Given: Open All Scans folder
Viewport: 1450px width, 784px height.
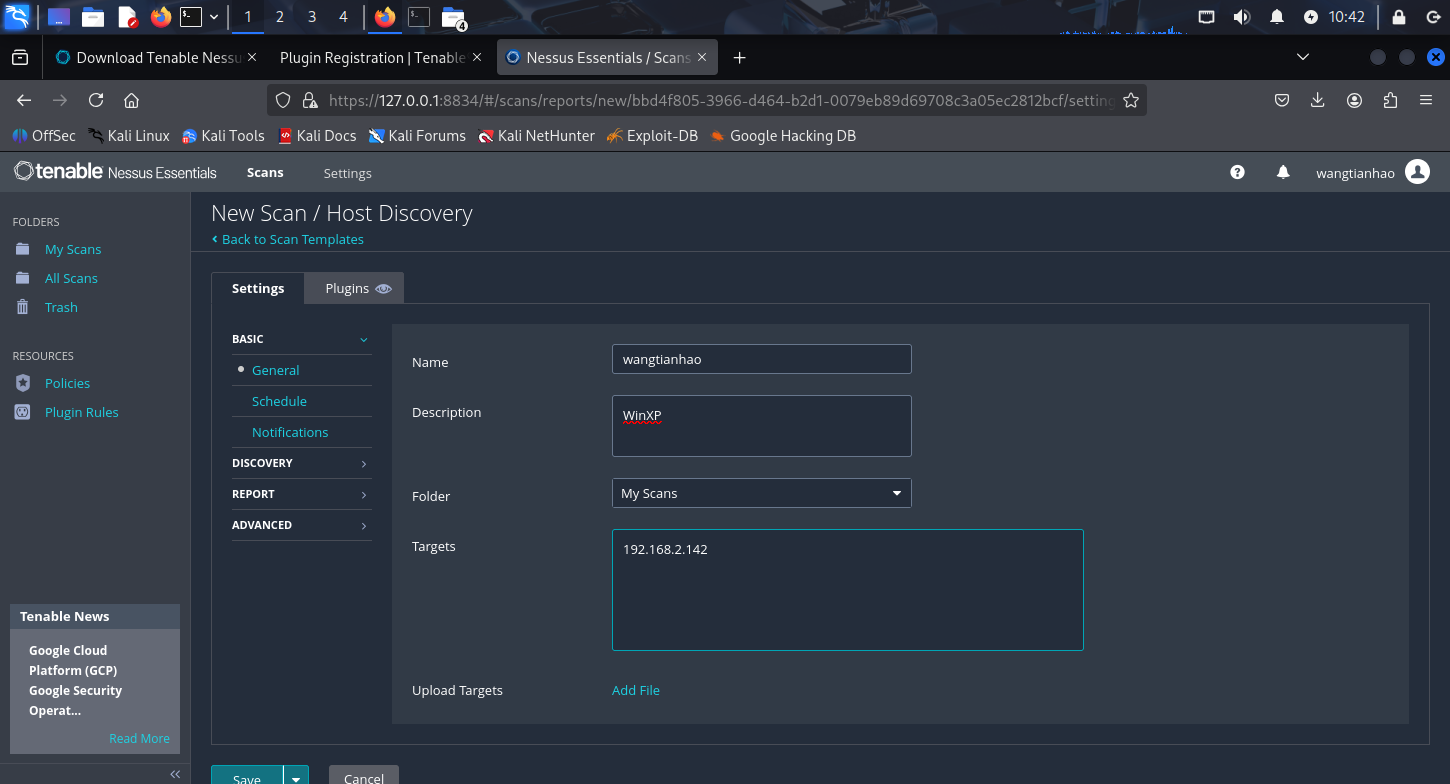Looking at the screenshot, I should pos(71,278).
